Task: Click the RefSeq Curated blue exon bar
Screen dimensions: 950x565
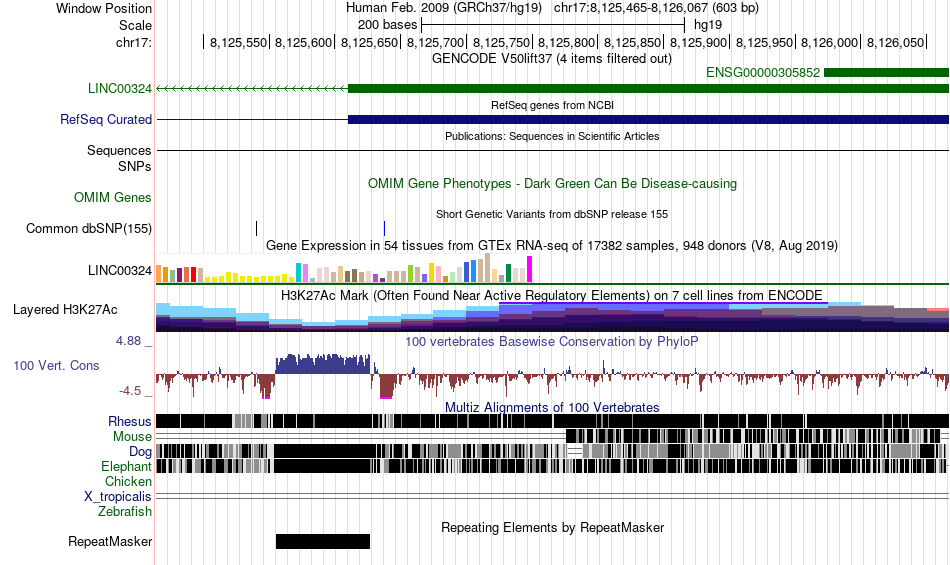Action: [648, 119]
